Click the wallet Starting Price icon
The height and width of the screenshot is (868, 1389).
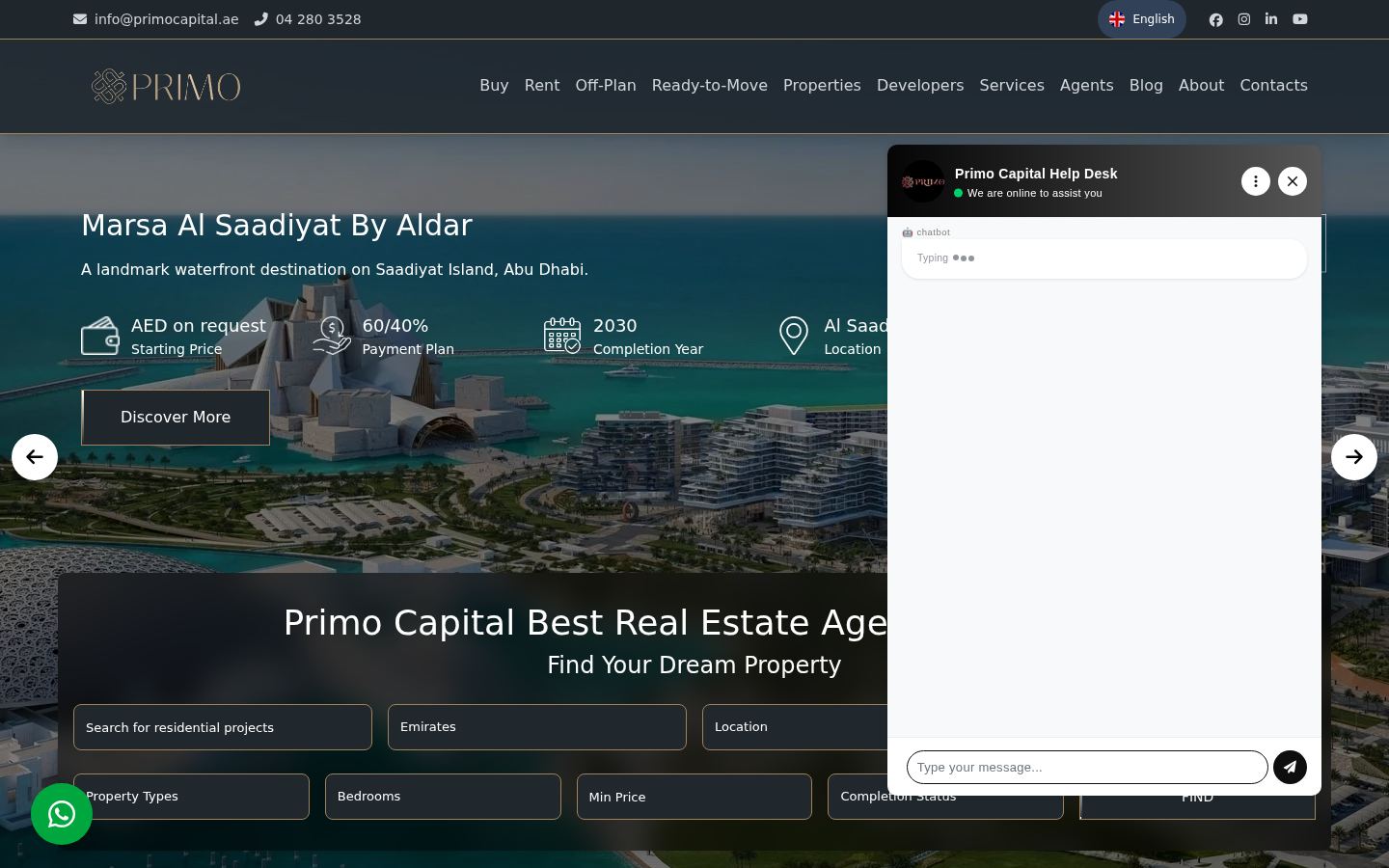(100, 336)
